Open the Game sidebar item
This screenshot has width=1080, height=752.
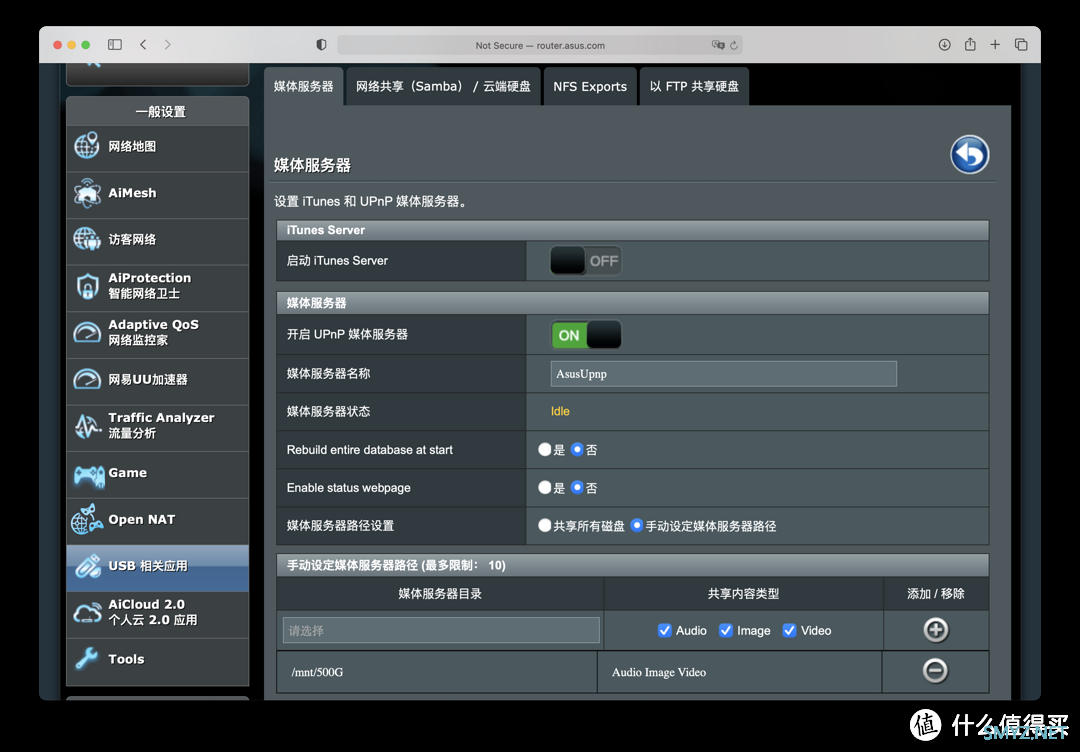(x=157, y=473)
